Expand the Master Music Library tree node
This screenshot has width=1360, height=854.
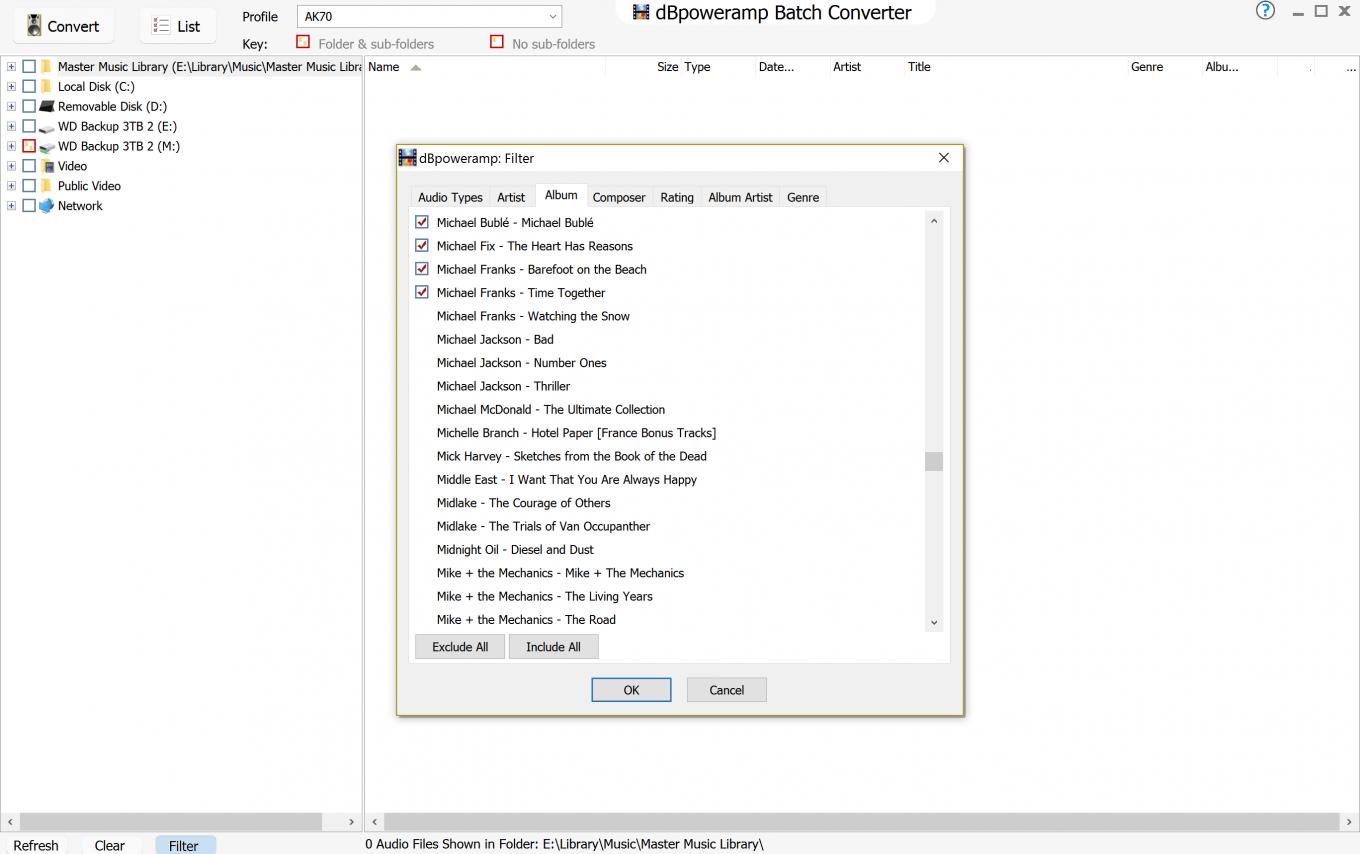tap(11, 67)
